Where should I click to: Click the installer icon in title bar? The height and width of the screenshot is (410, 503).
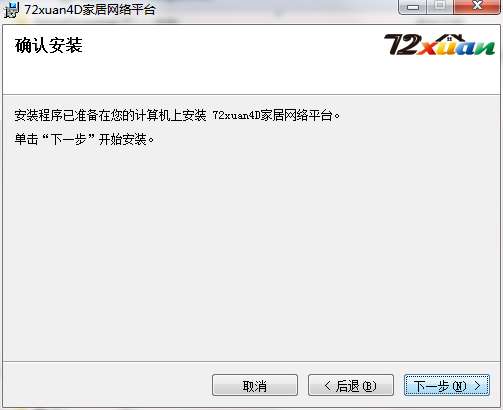point(11,10)
